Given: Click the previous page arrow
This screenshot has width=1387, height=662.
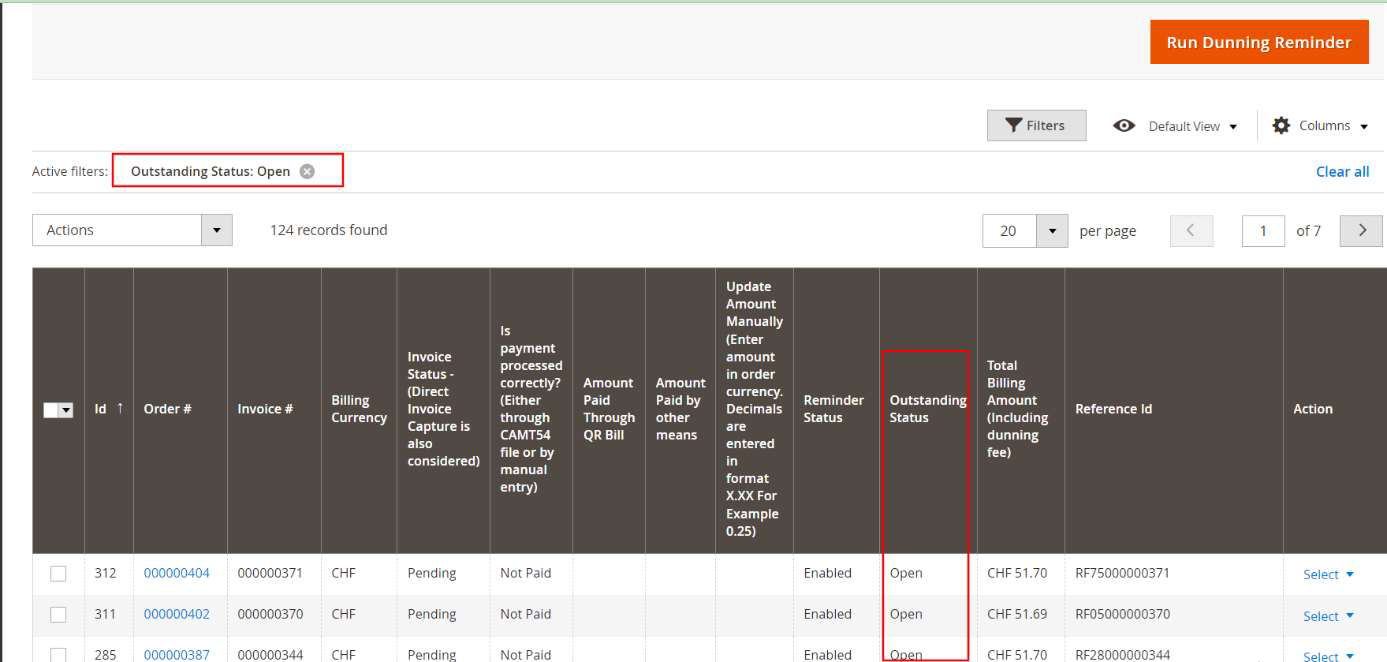Looking at the screenshot, I should click(1190, 231).
